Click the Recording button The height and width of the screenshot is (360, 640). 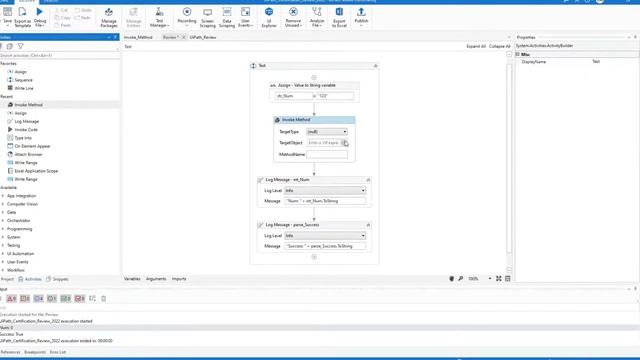pyautogui.click(x=187, y=18)
